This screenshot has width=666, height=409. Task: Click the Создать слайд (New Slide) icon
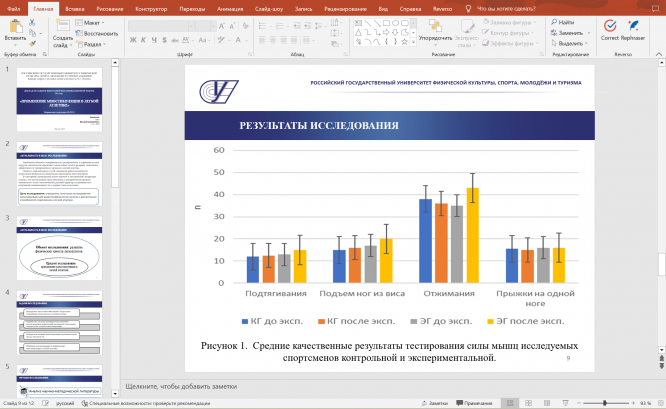point(62,25)
